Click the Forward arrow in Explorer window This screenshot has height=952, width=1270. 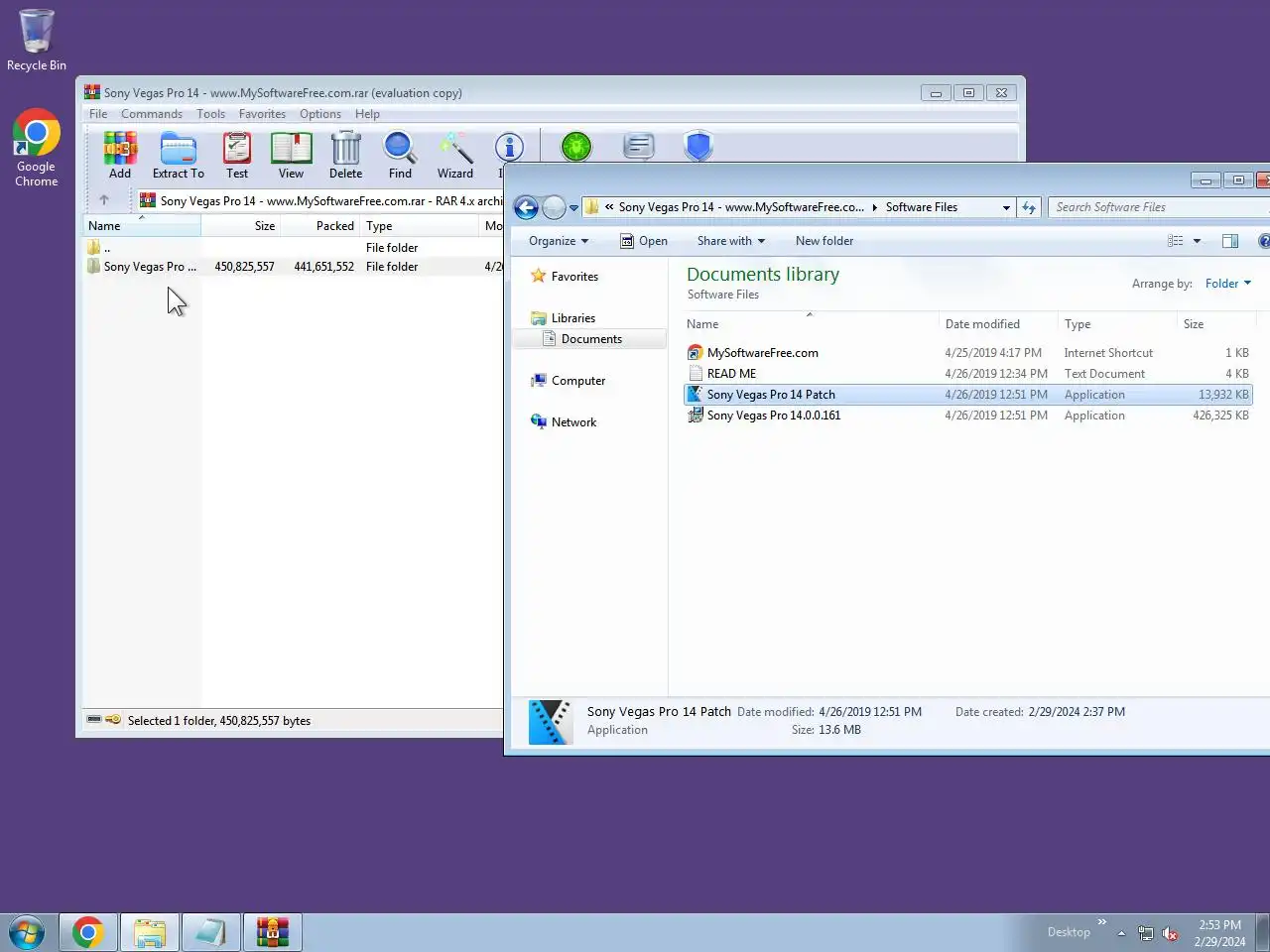(x=554, y=207)
